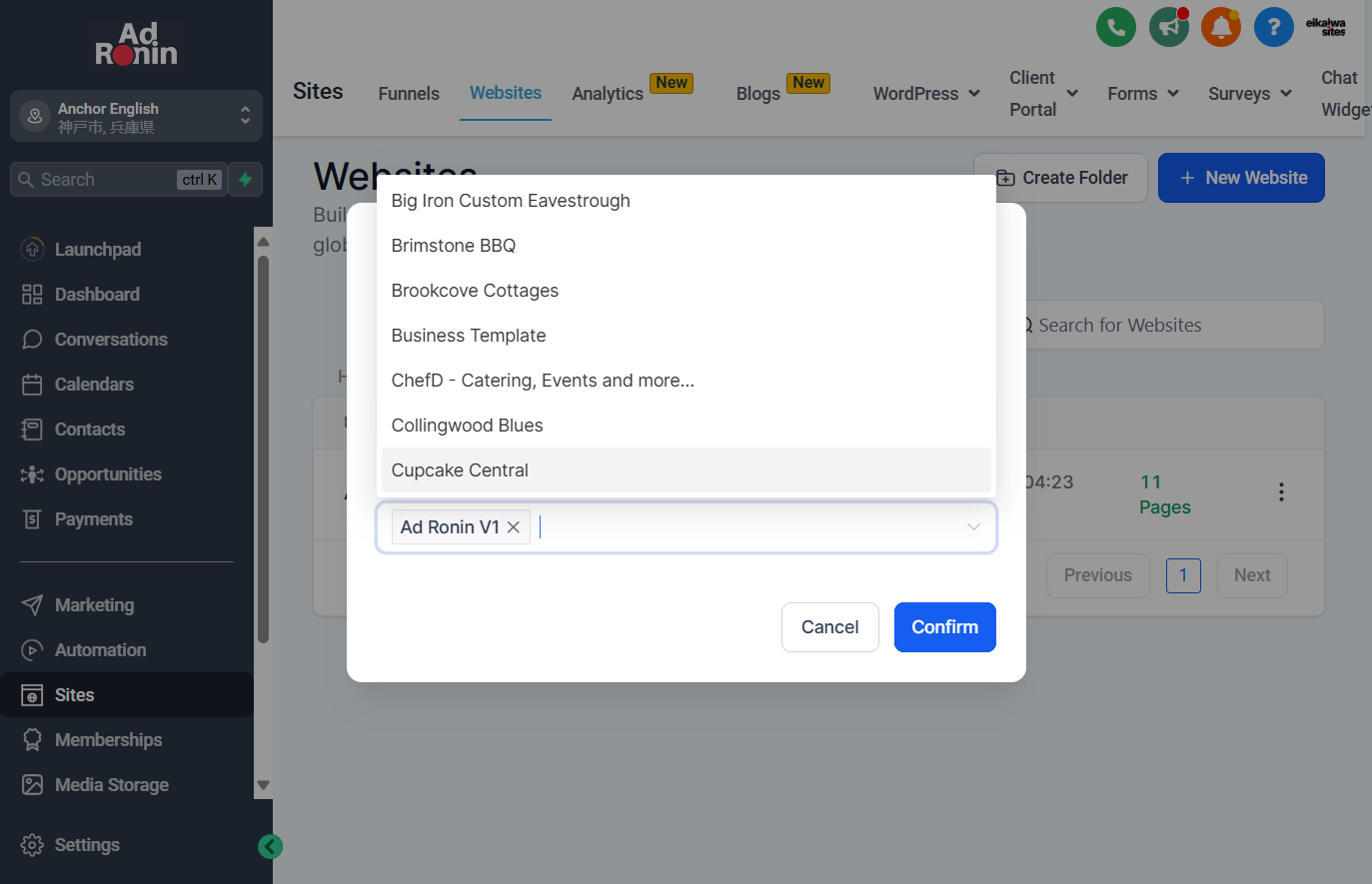The image size is (1372, 884).
Task: Expand the Surveys dropdown menu
Action: pos(1250,93)
